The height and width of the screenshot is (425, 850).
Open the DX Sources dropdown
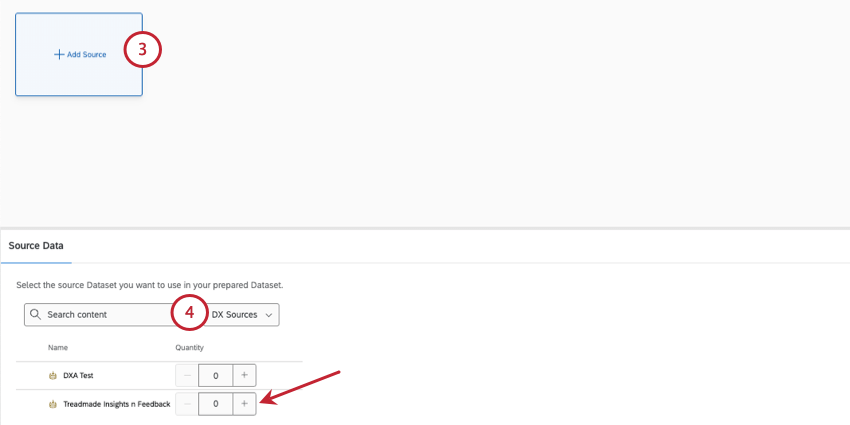click(x=242, y=314)
